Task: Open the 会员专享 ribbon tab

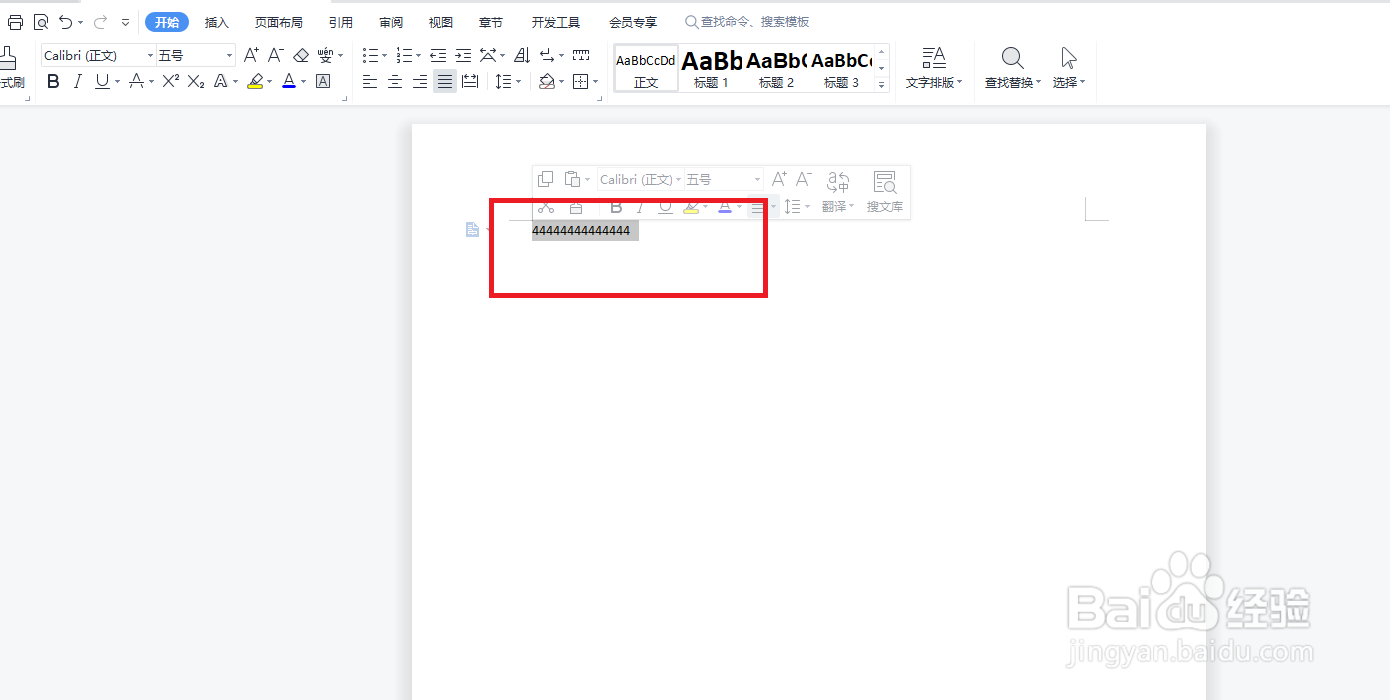Action: (x=633, y=22)
